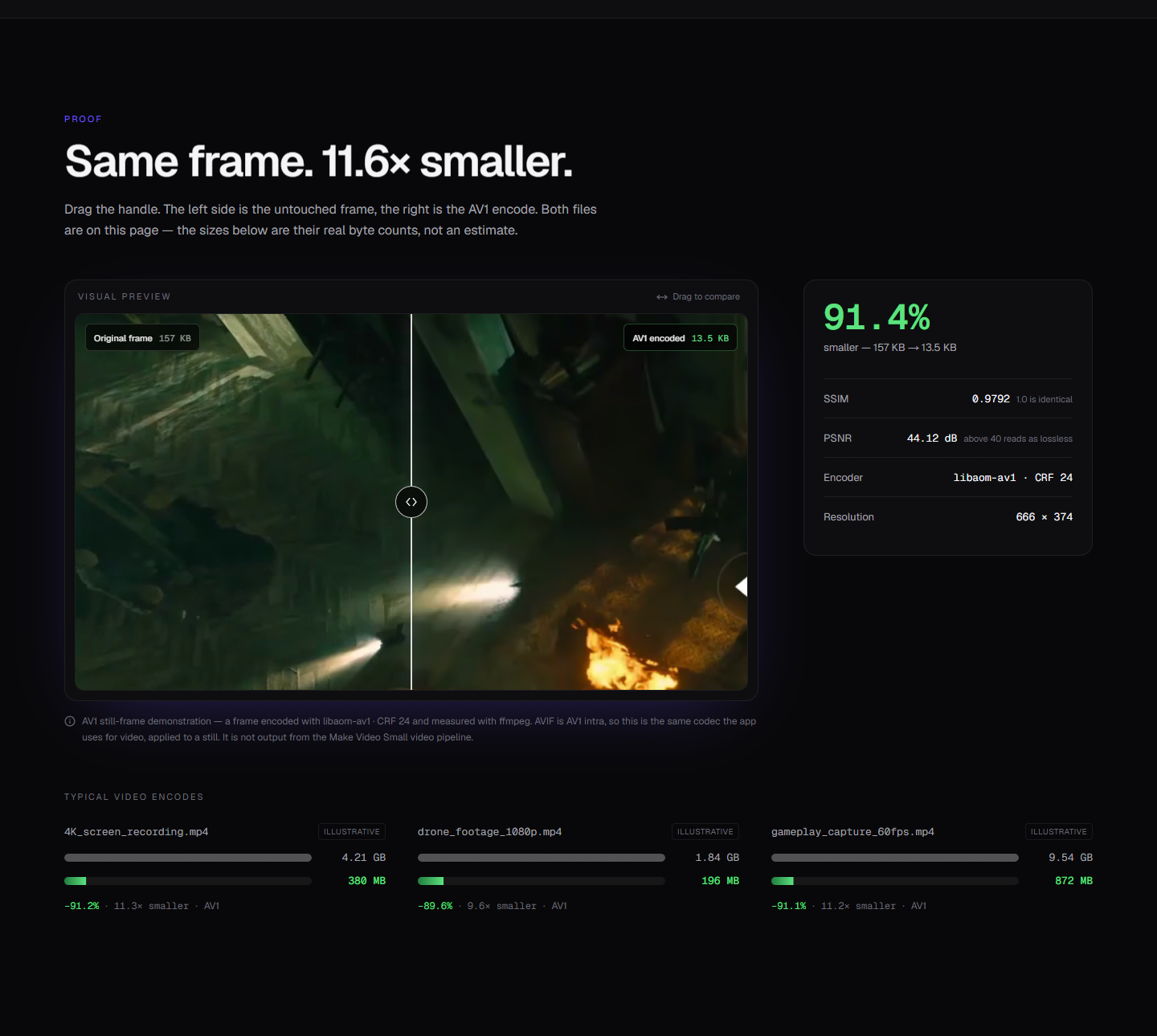Click the Original frame 157 KB badge
The image size is (1157, 1036).
click(x=142, y=338)
